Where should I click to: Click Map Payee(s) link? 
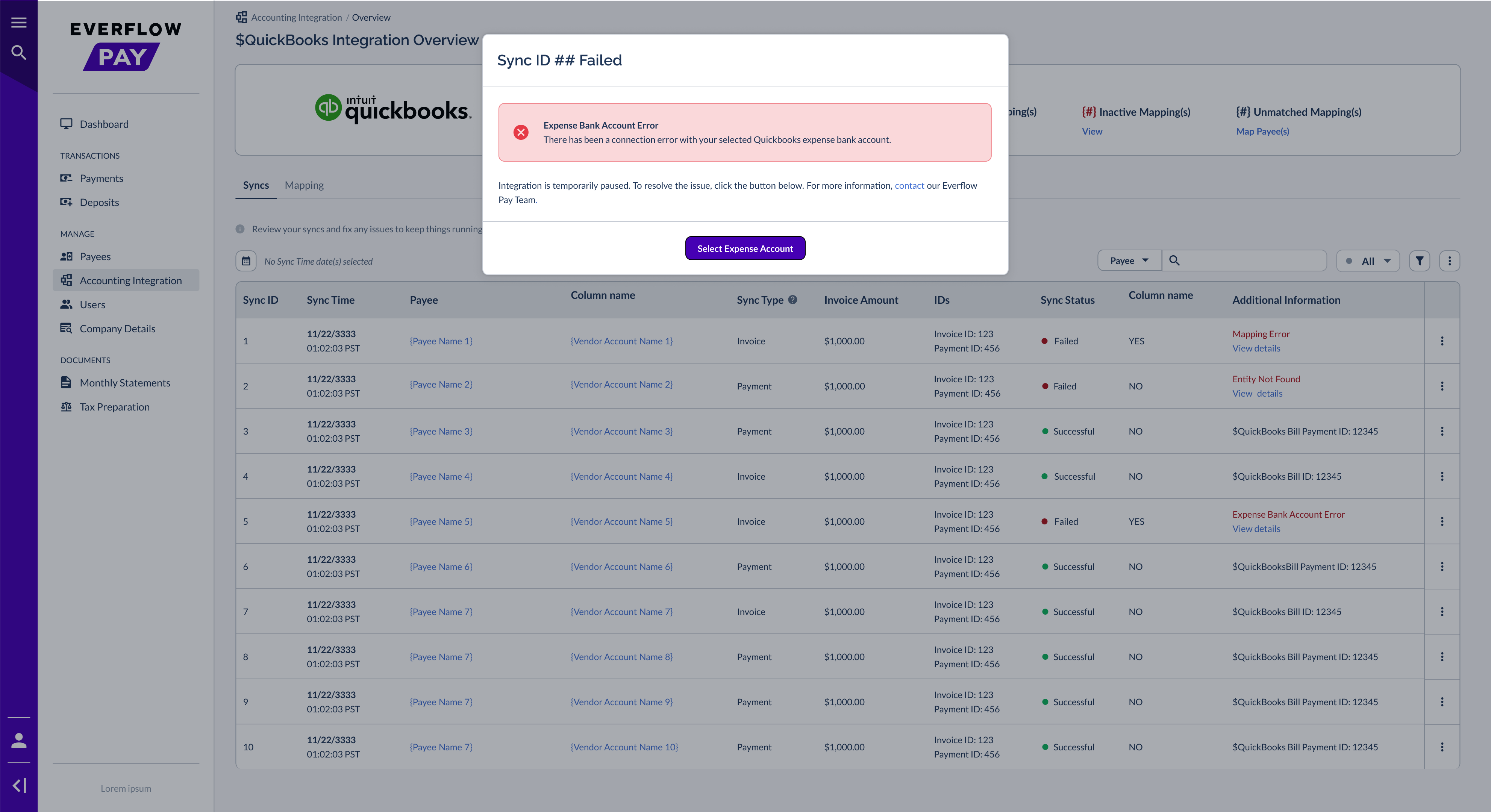pos(1262,131)
